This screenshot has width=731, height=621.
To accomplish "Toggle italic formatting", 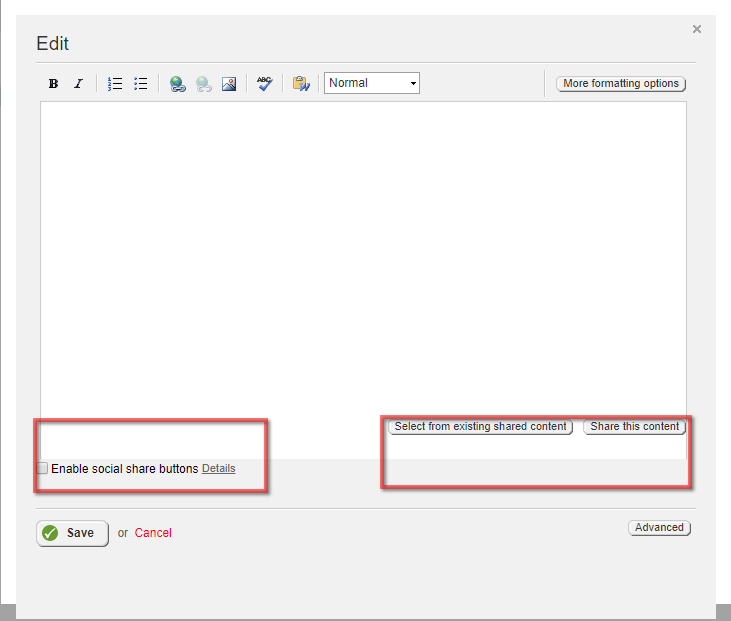I will pyautogui.click(x=78, y=83).
